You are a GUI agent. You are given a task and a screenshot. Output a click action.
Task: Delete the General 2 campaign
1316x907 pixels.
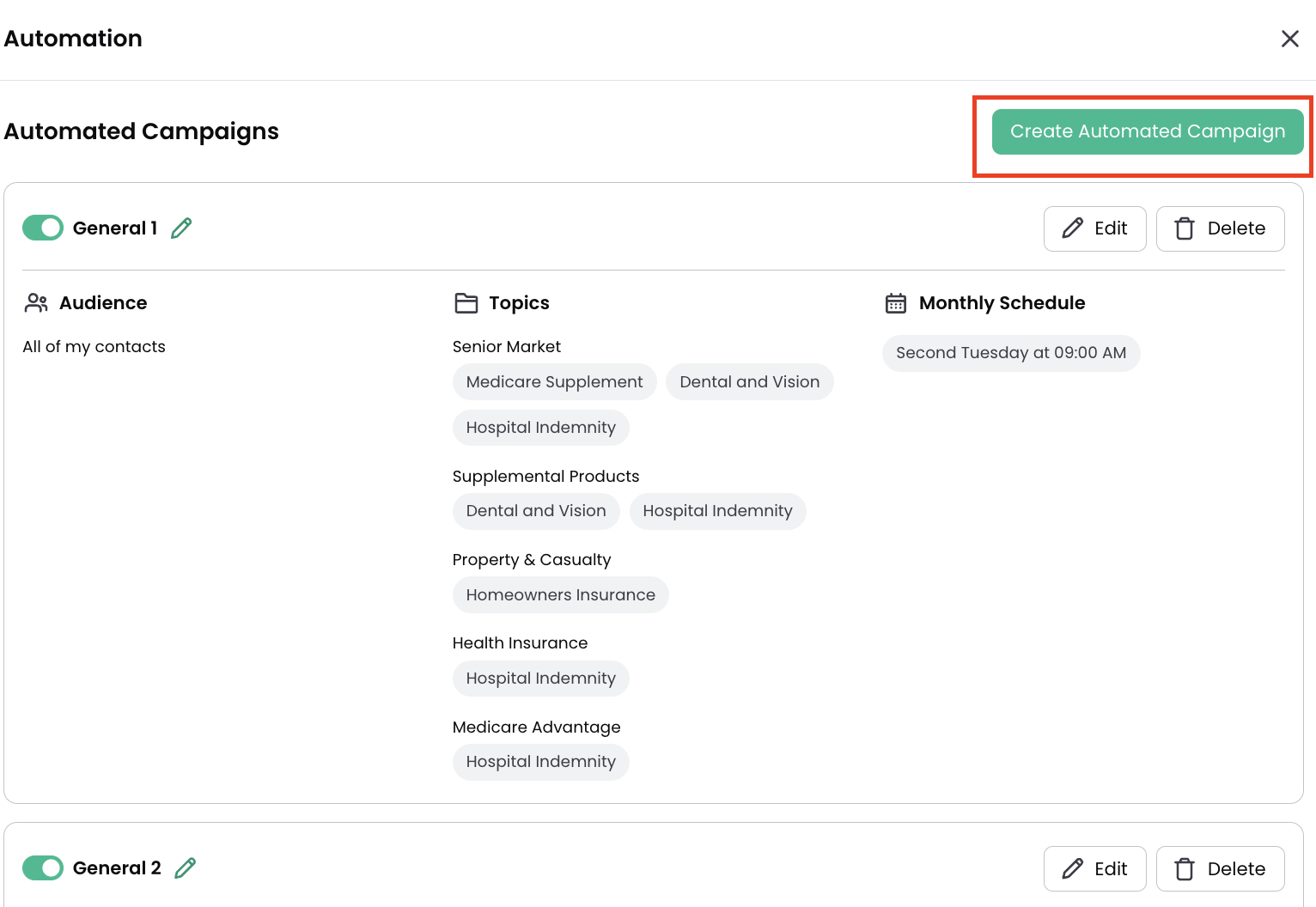click(x=1220, y=868)
